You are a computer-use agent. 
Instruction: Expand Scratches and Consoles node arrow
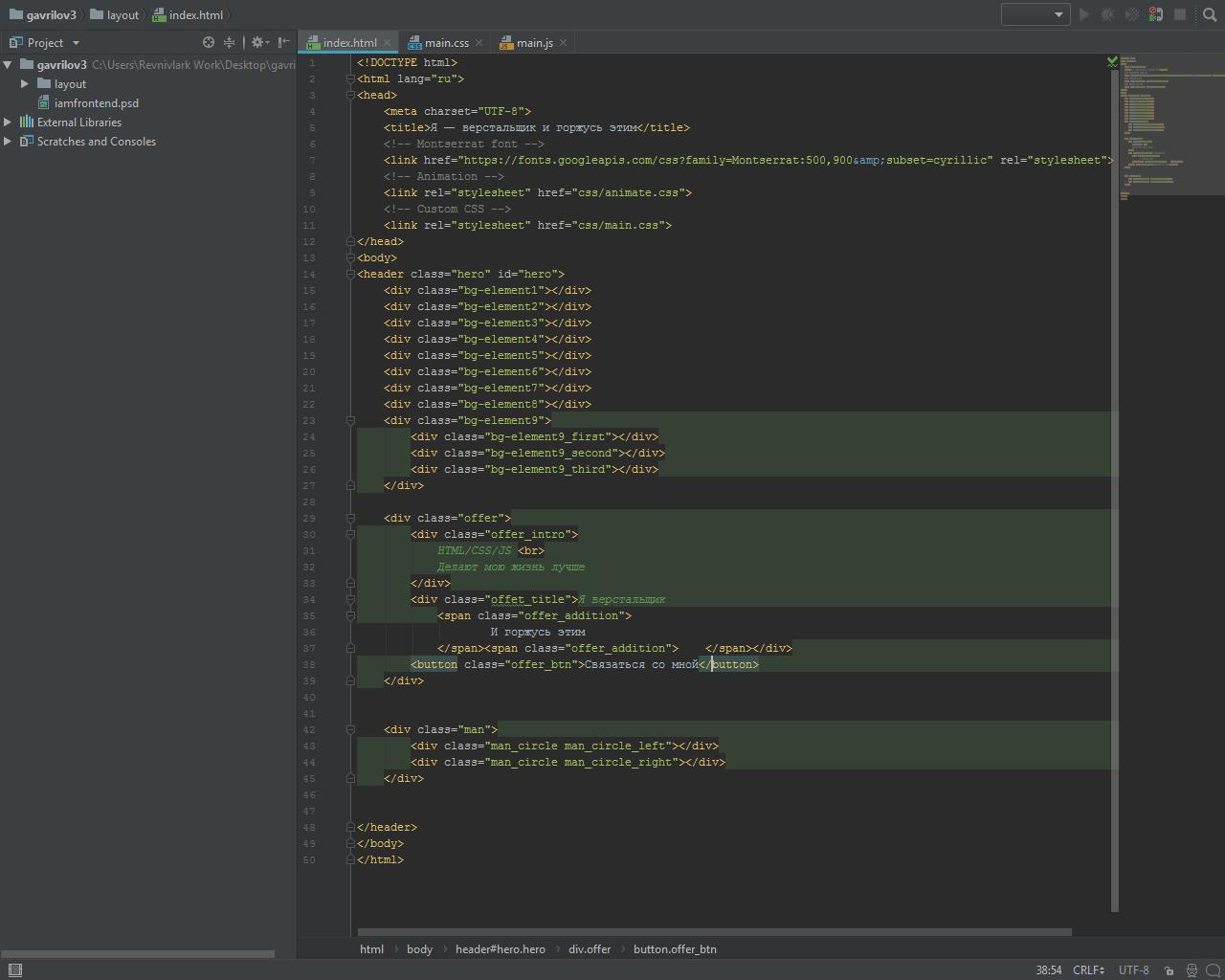[8, 141]
